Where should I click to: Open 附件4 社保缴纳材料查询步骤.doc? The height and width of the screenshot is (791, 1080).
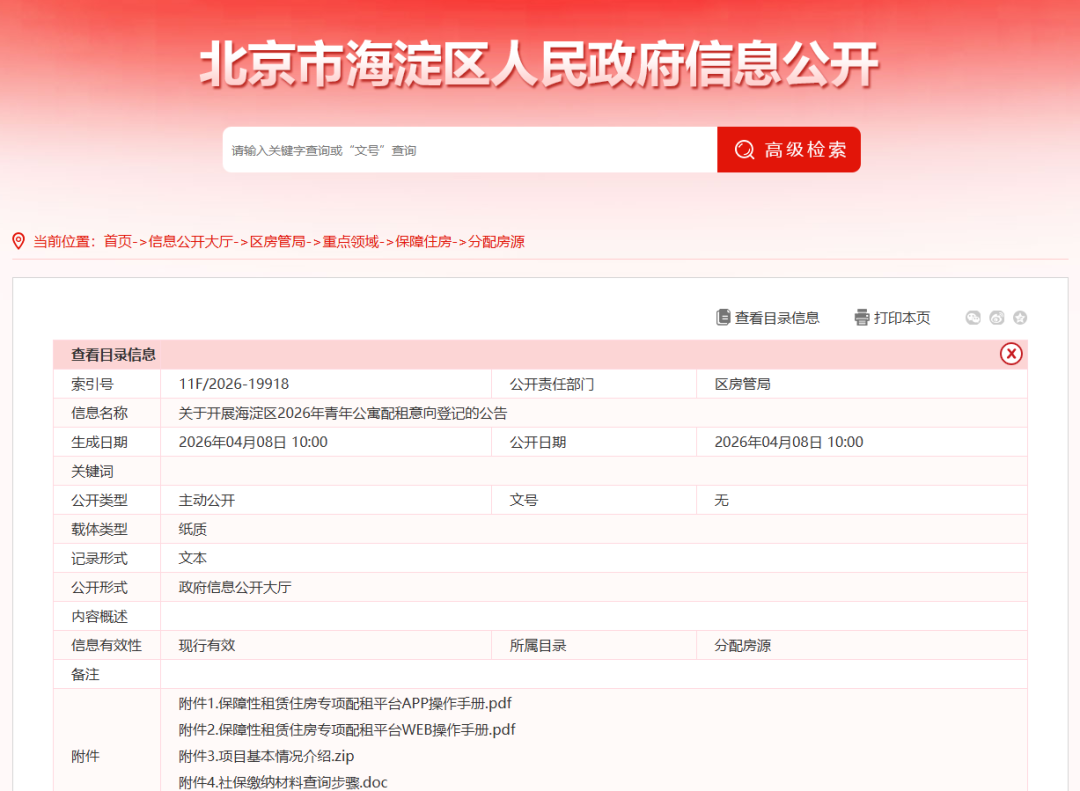pos(283,782)
